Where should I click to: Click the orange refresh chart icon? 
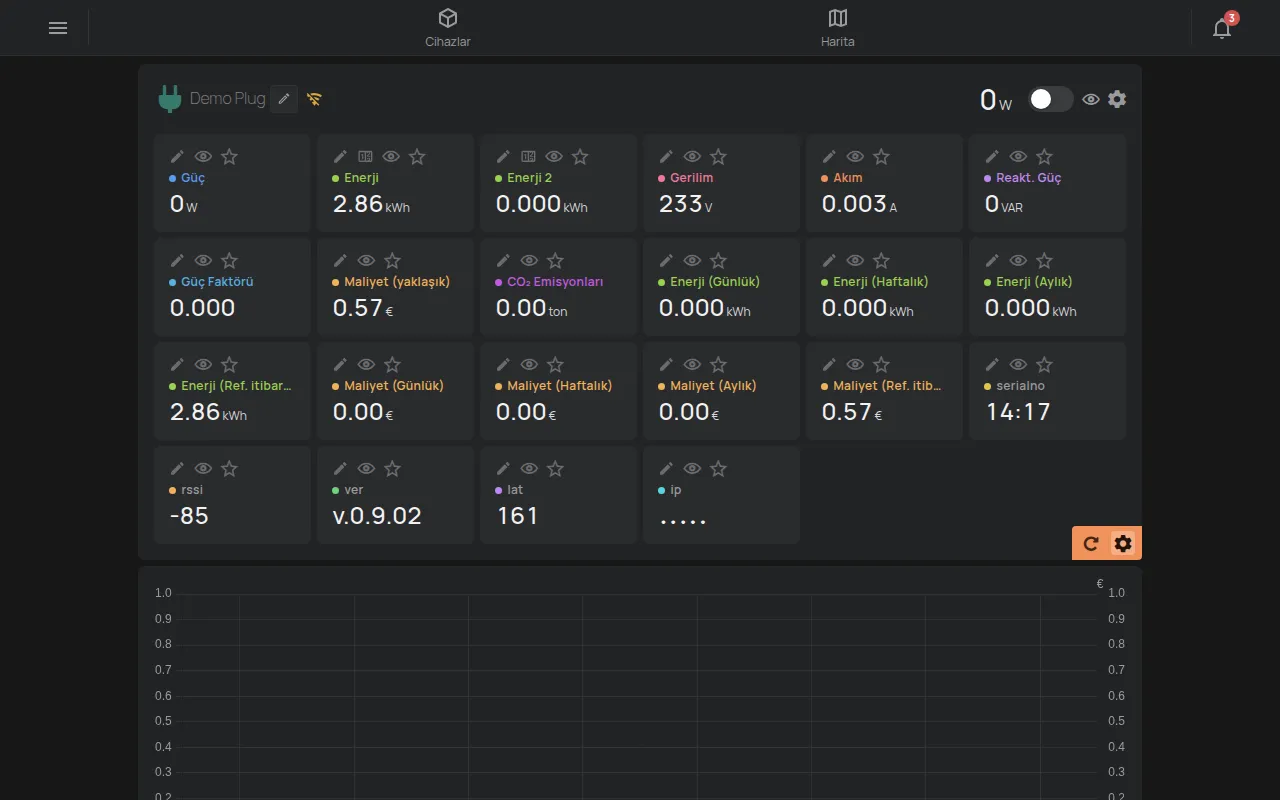pos(1091,544)
